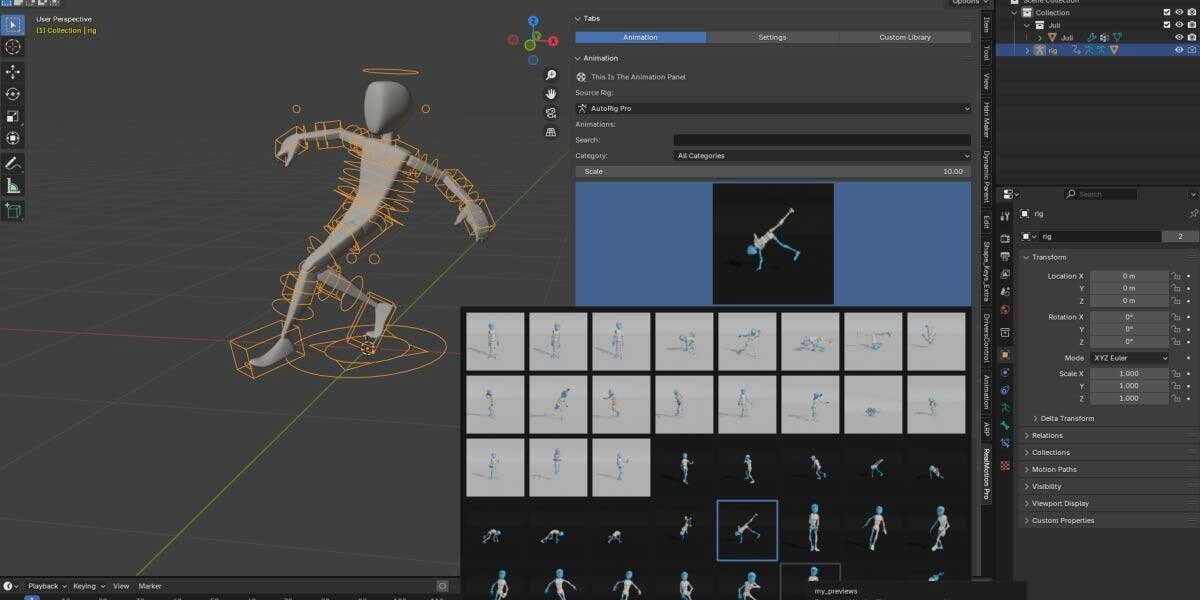Select the Rotate tool

point(13,93)
